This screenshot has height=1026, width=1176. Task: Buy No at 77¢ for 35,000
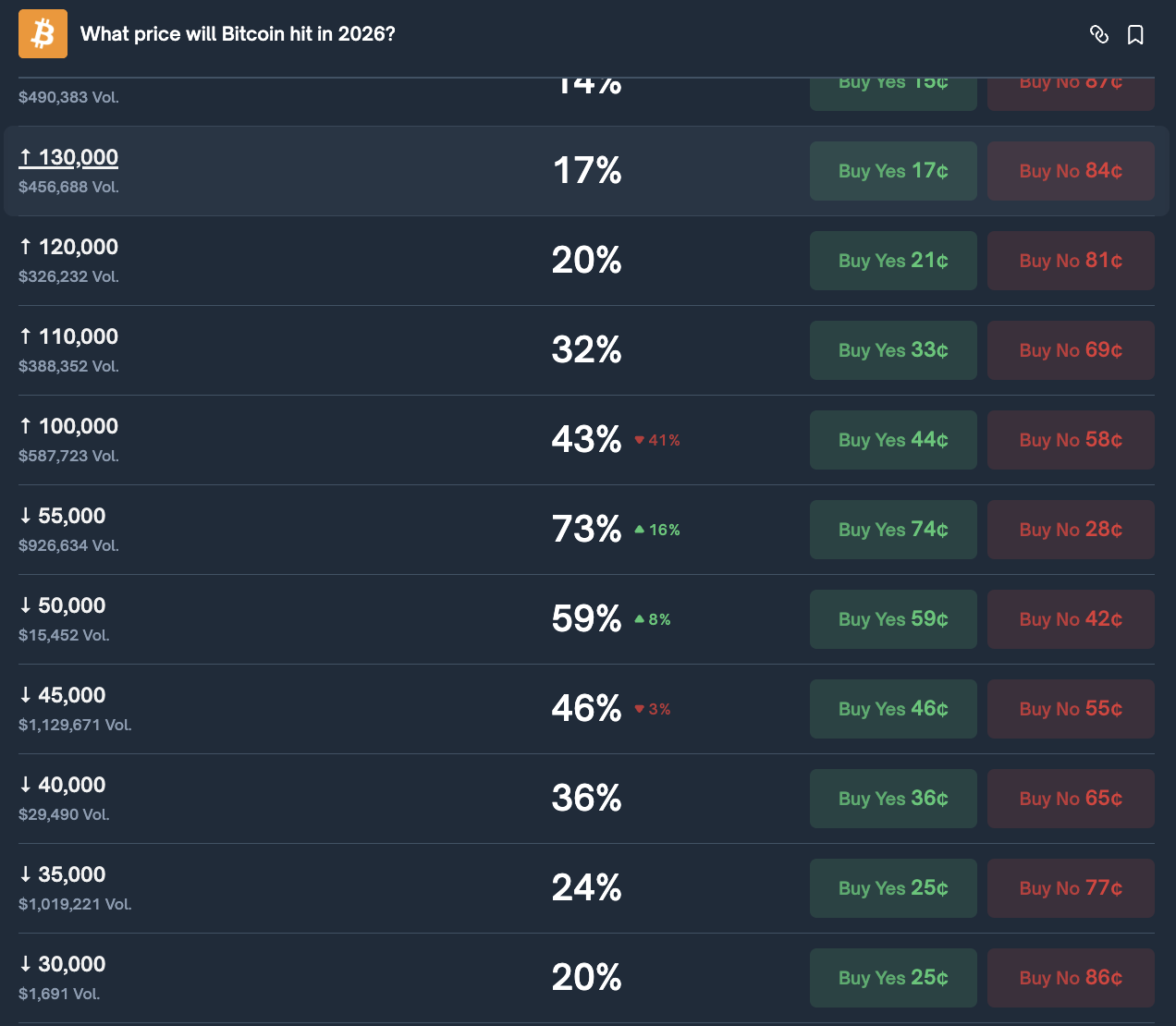click(x=1071, y=888)
